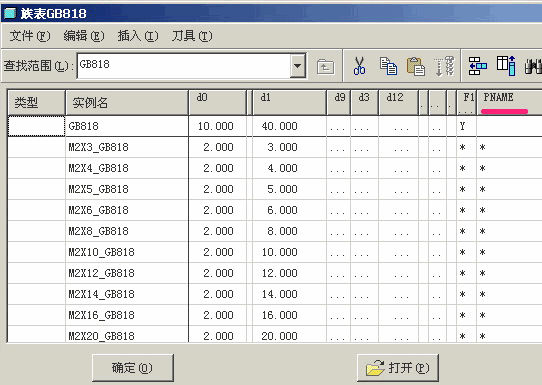Screen dimensions: 542x385
Task: Click the insert instance row icon
Action: click(x=478, y=66)
